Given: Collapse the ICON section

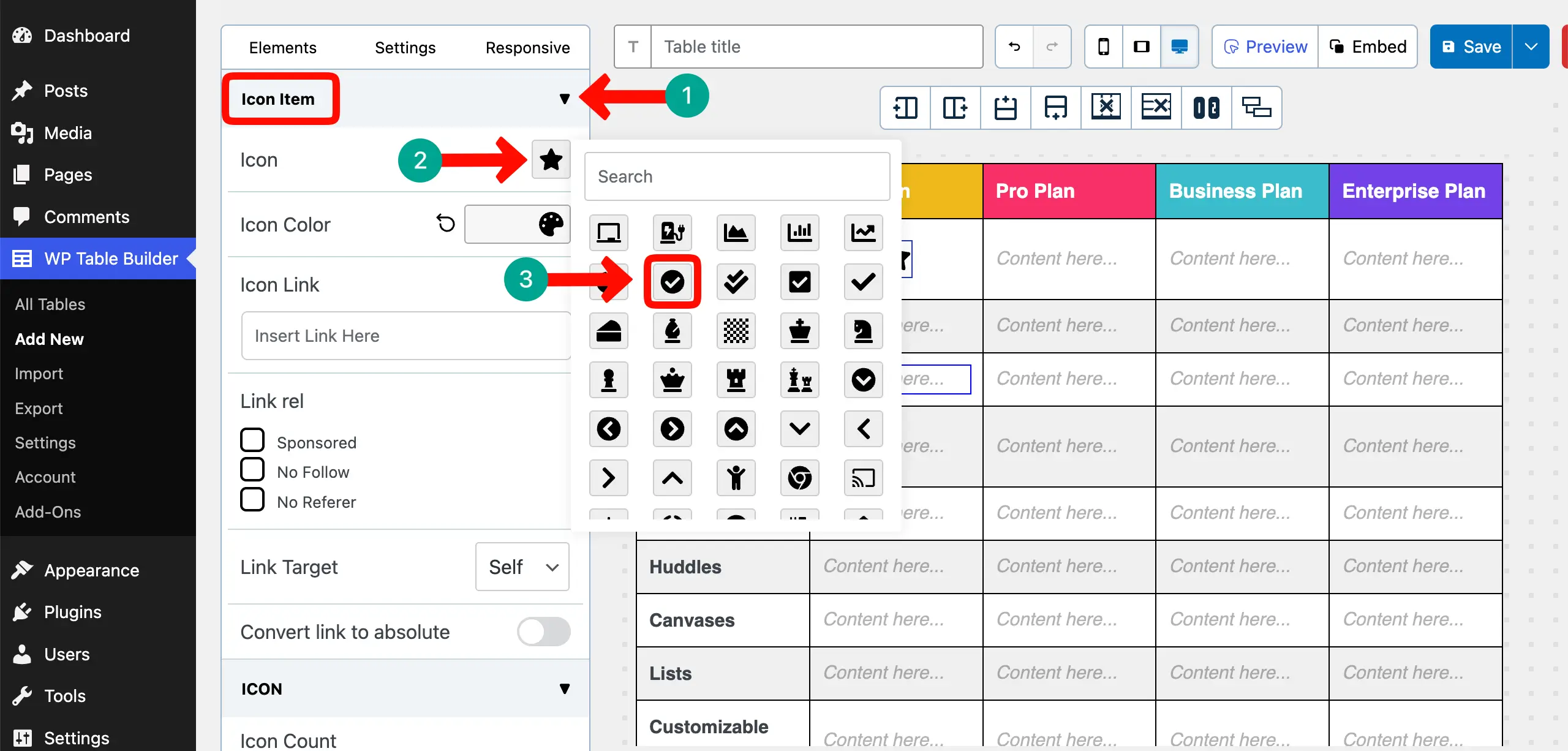Looking at the screenshot, I should click(x=564, y=689).
